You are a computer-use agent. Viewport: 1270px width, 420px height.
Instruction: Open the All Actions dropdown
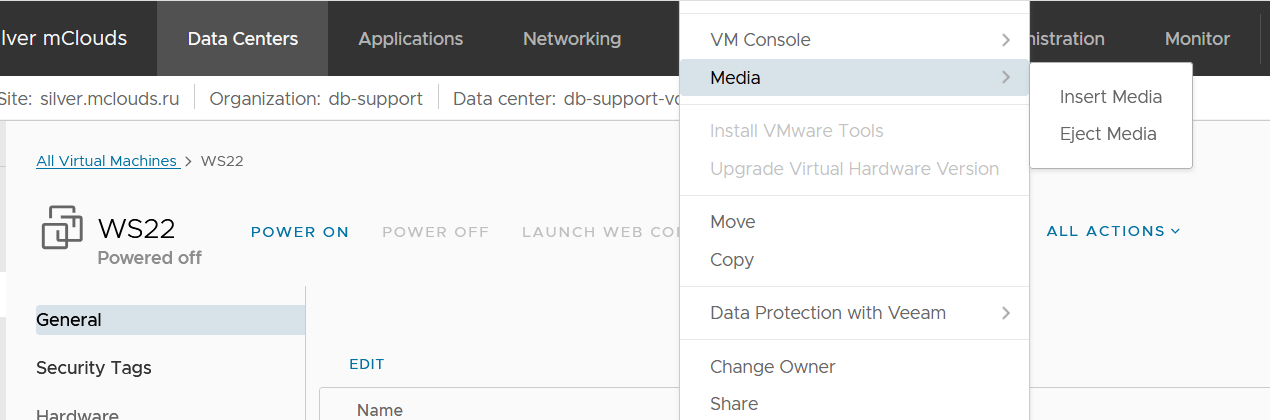click(1113, 231)
